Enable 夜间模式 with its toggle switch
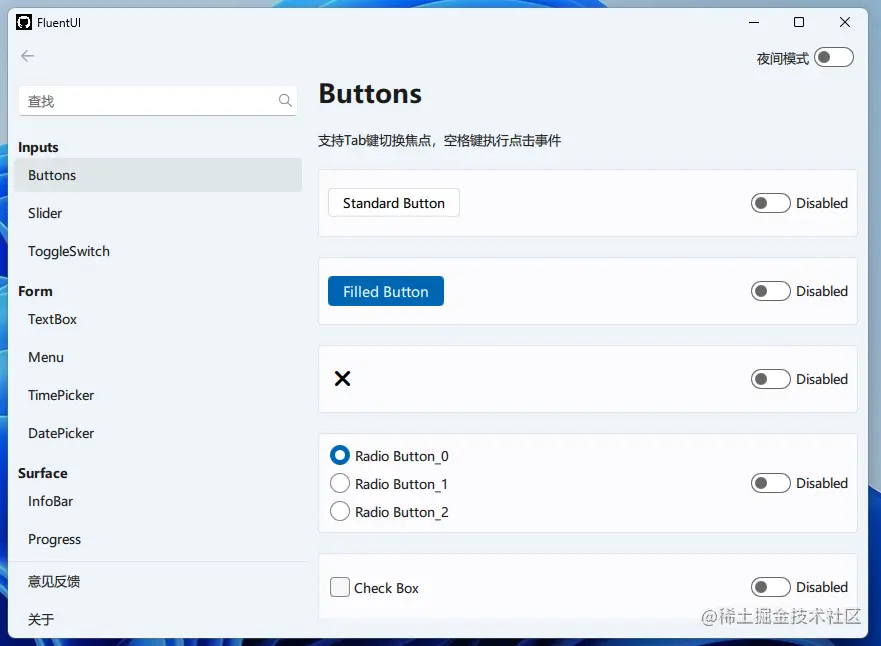881x646 pixels. [x=834, y=57]
